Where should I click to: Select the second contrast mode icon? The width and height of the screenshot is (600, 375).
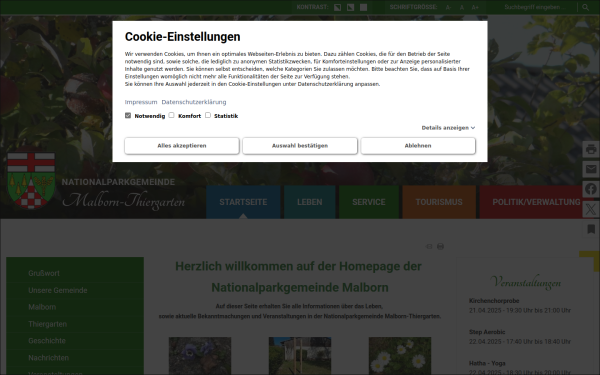point(351,7)
